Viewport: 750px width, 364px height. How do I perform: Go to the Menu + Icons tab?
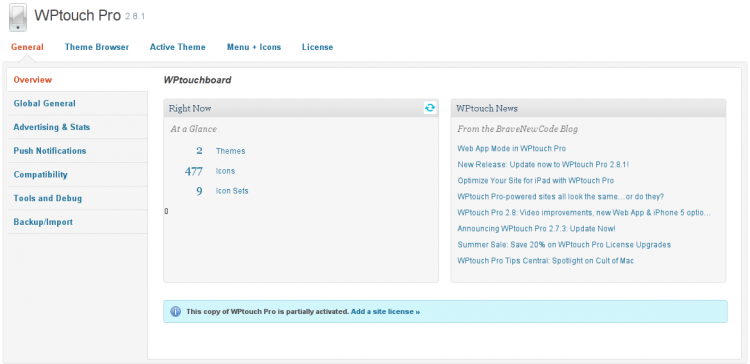tap(254, 47)
